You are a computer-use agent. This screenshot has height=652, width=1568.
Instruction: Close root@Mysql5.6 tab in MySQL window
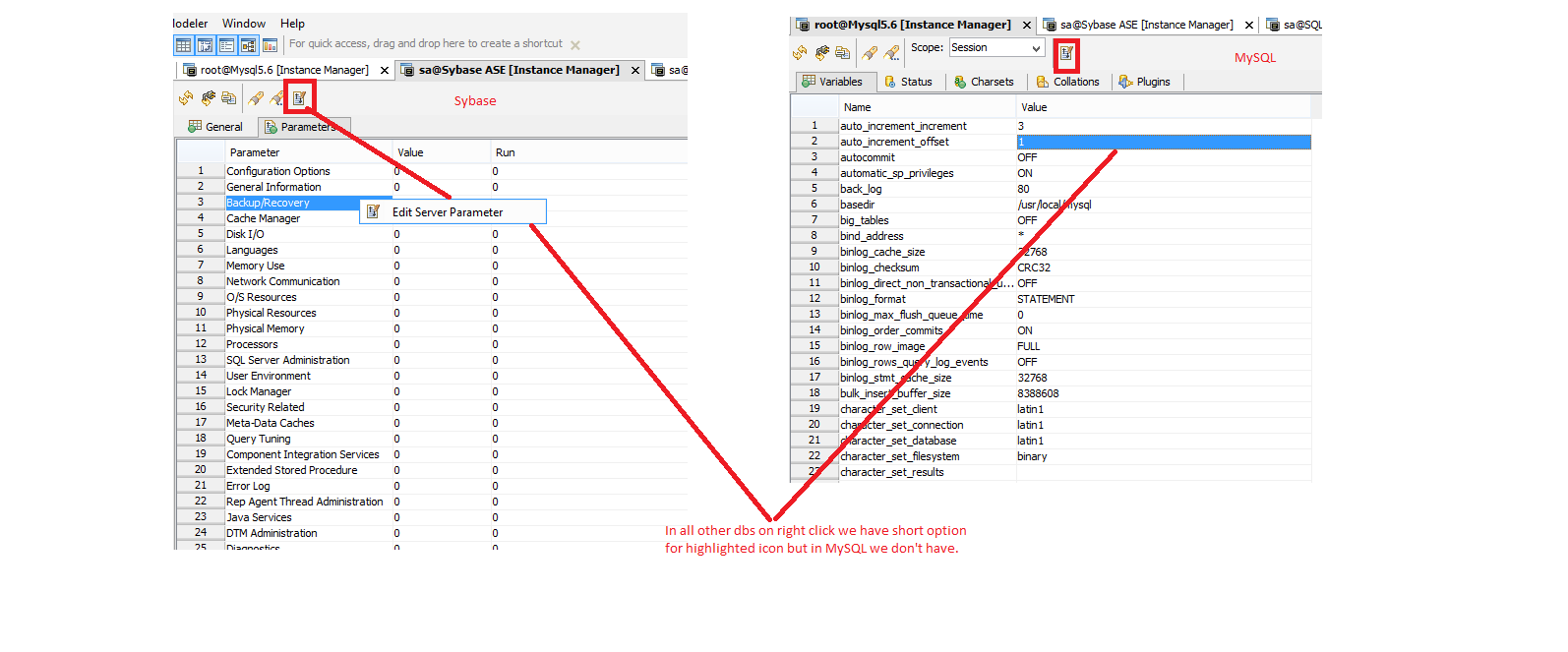[1027, 26]
